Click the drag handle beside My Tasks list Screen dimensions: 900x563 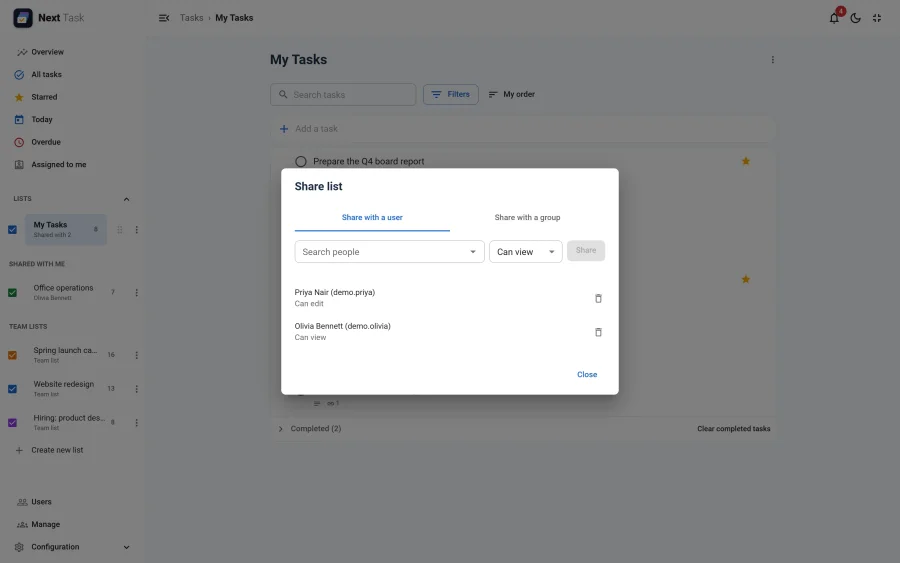pos(120,230)
